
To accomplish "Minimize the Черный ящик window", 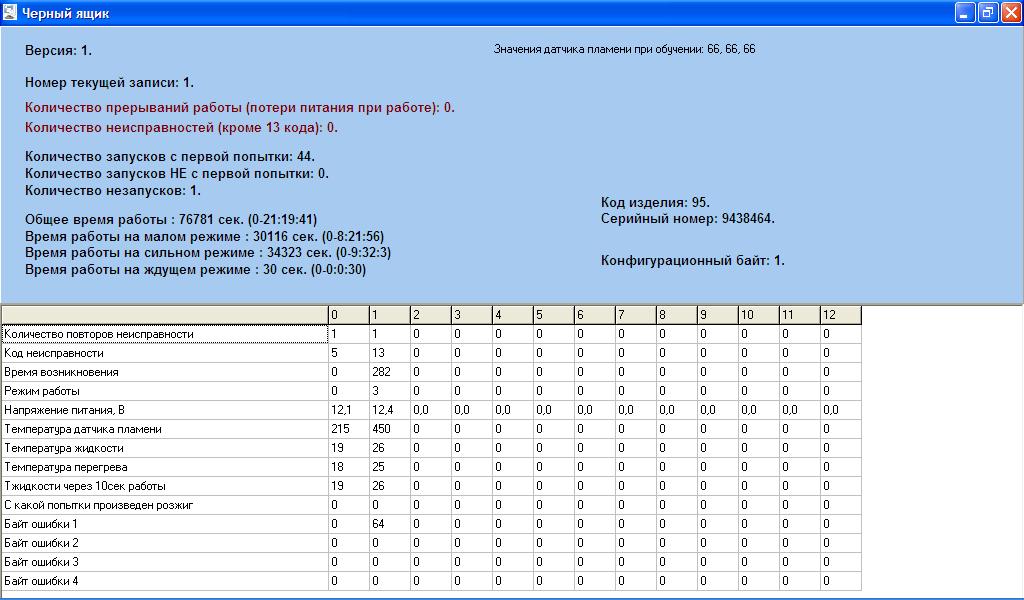I will (x=965, y=12).
